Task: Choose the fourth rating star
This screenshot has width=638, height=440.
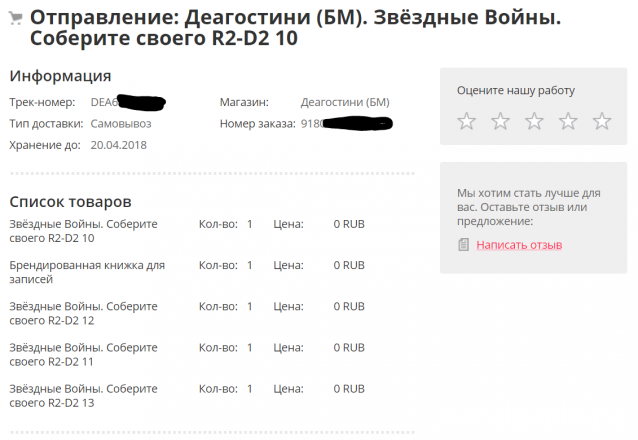Action: (x=568, y=121)
